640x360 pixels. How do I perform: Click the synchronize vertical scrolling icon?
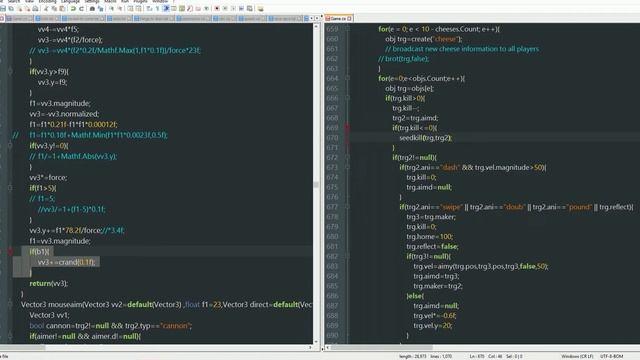[x=130, y=9]
